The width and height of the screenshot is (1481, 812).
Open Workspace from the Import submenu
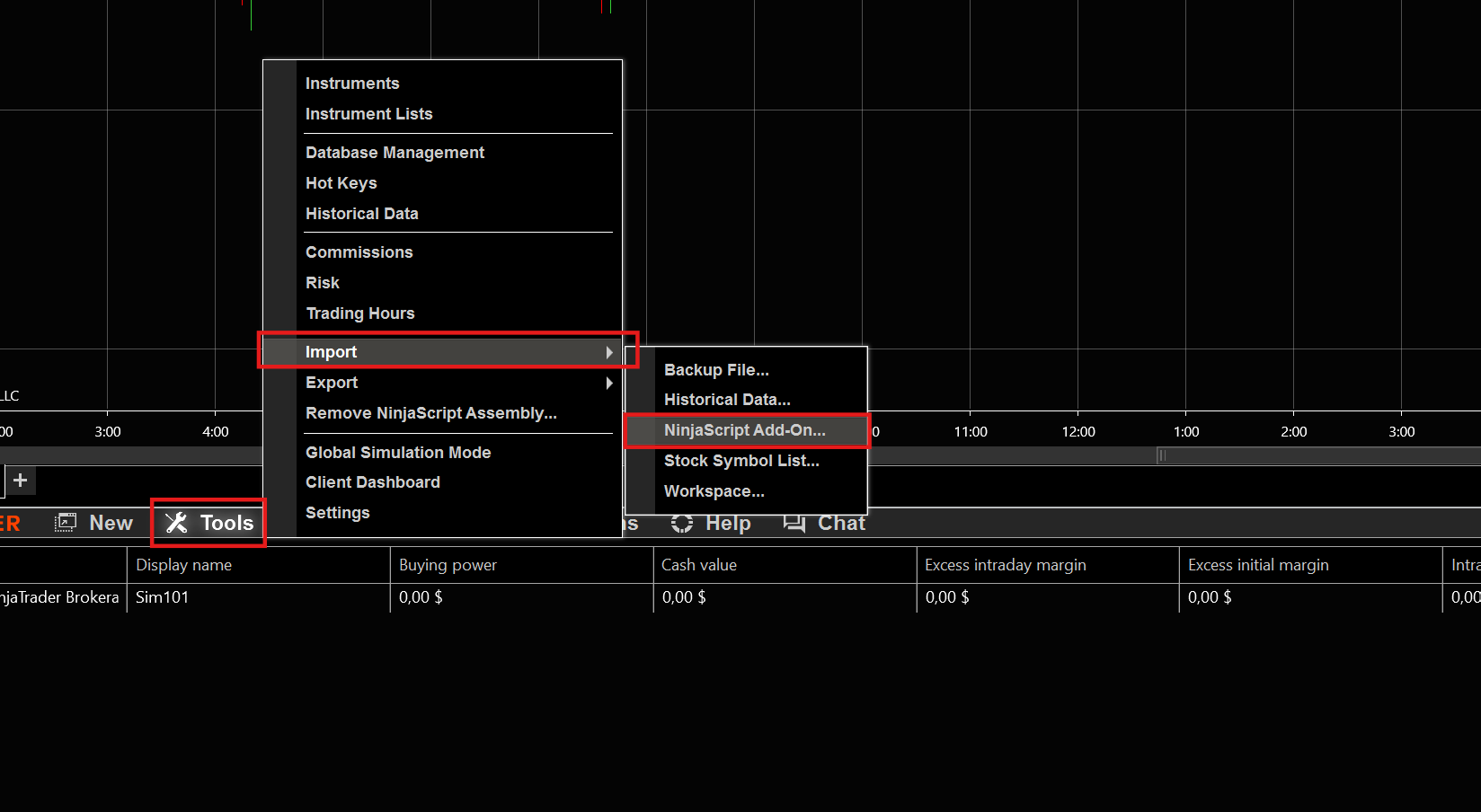click(x=714, y=491)
